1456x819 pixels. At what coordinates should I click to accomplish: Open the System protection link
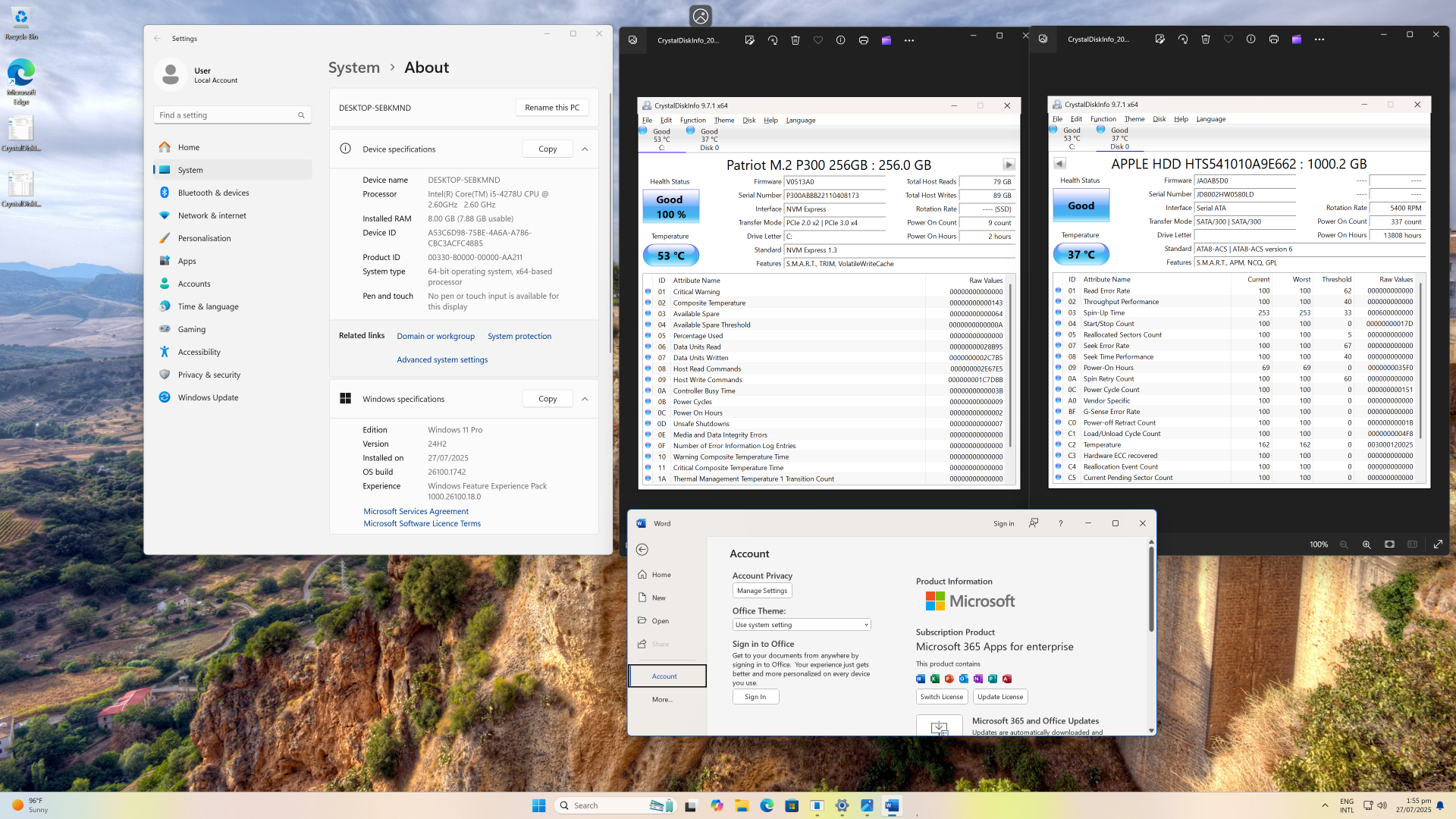(519, 336)
